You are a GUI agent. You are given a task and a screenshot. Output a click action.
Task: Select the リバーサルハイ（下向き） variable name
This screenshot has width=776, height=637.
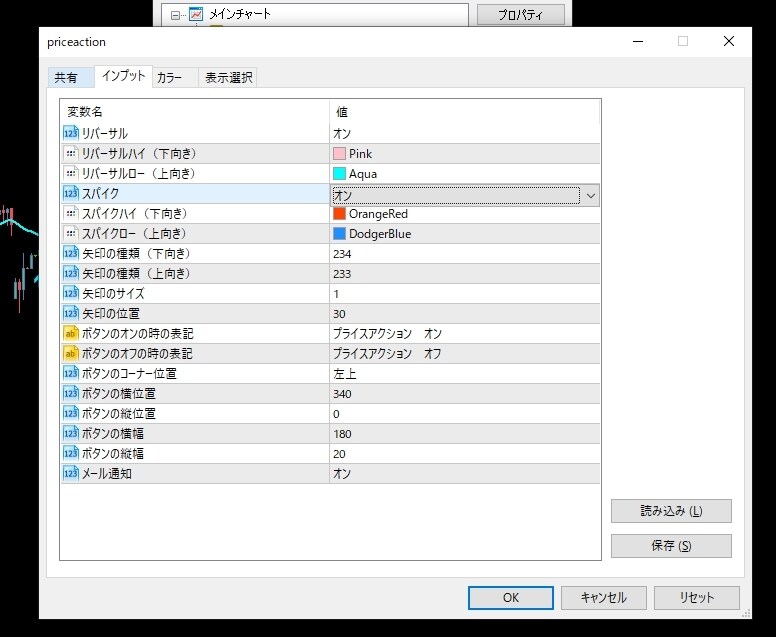click(x=139, y=153)
